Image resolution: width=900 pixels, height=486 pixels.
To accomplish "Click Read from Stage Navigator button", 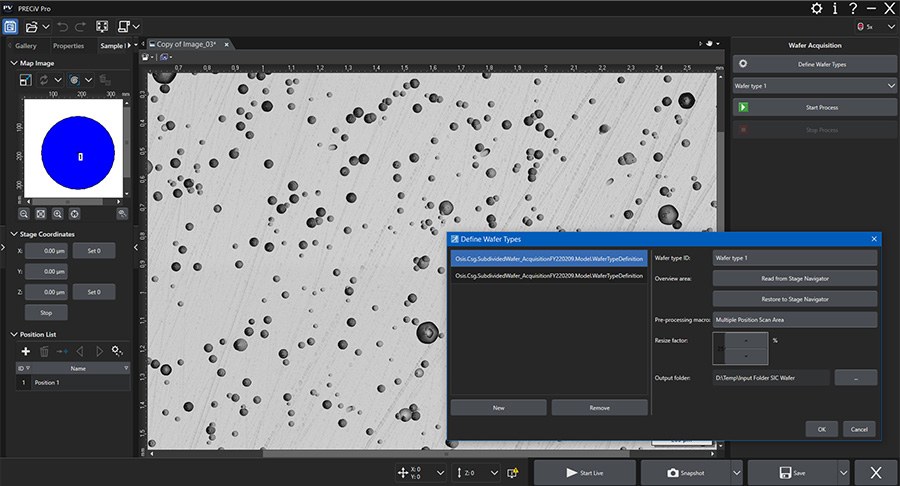I will point(794,278).
